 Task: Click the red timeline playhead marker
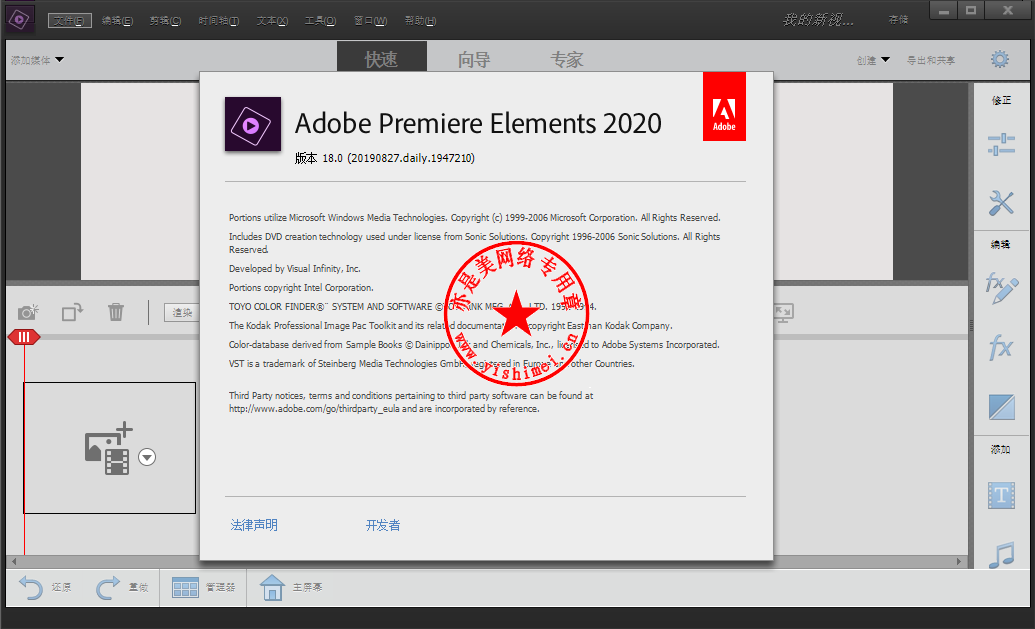click(x=24, y=337)
